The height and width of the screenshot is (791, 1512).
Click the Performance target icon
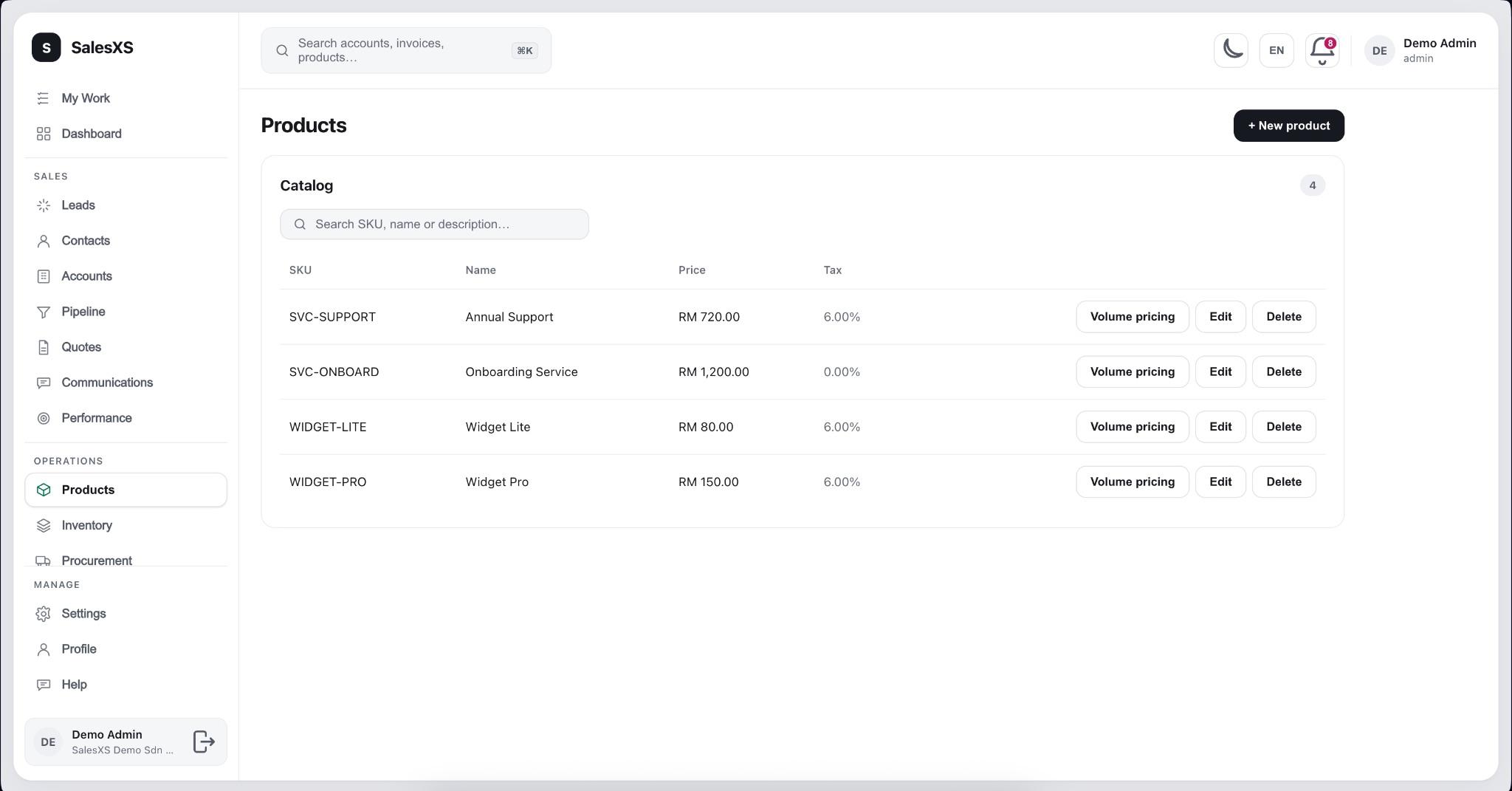44,418
